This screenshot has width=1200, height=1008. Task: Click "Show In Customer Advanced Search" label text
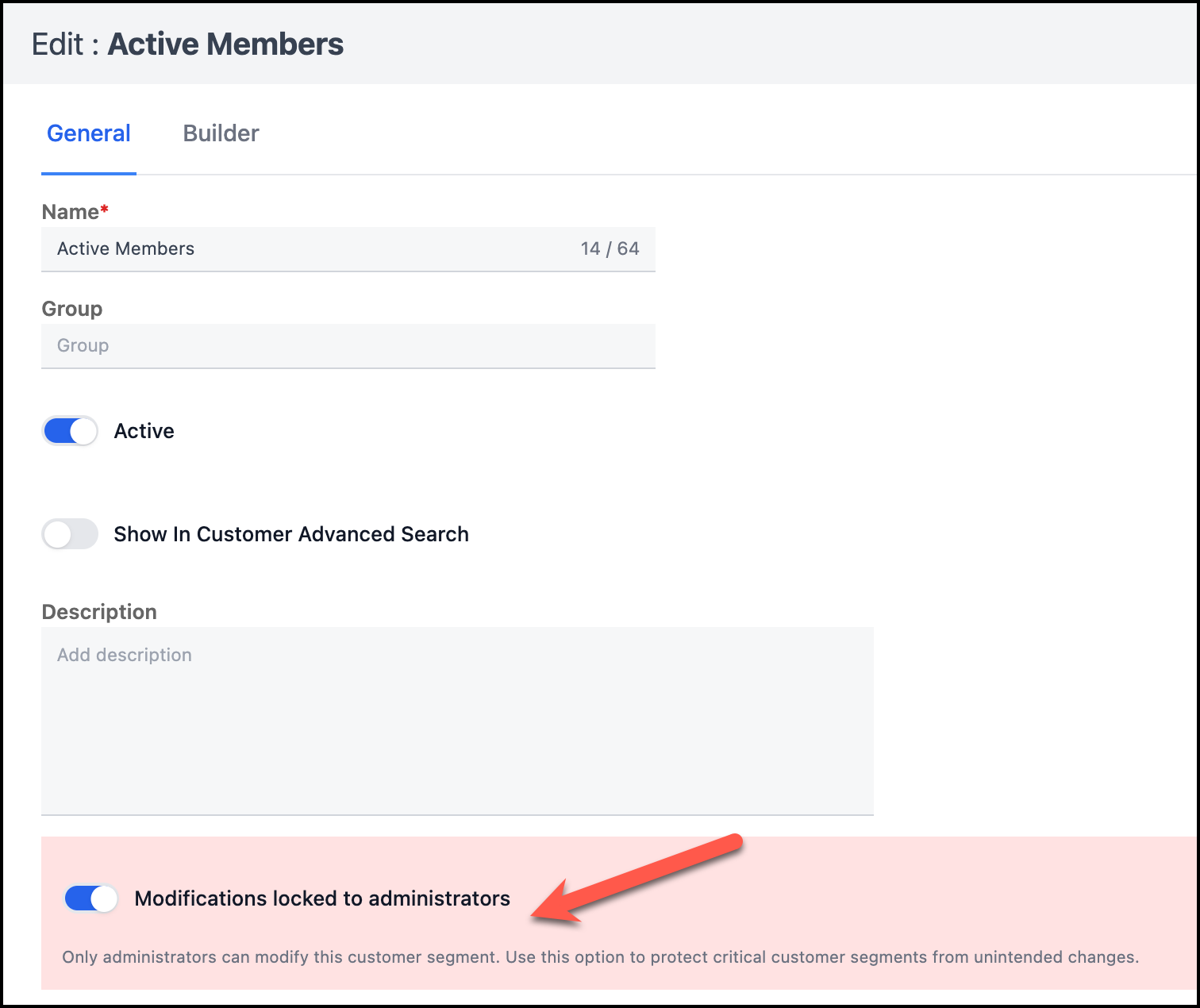pyautogui.click(x=291, y=534)
